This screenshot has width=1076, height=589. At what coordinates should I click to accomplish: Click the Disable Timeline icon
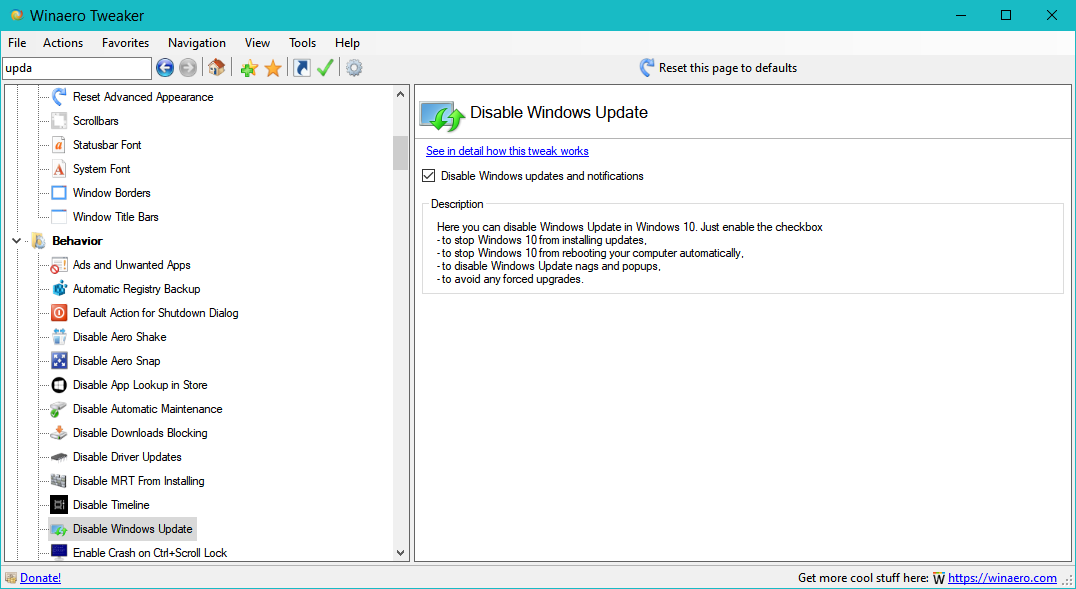click(x=59, y=505)
